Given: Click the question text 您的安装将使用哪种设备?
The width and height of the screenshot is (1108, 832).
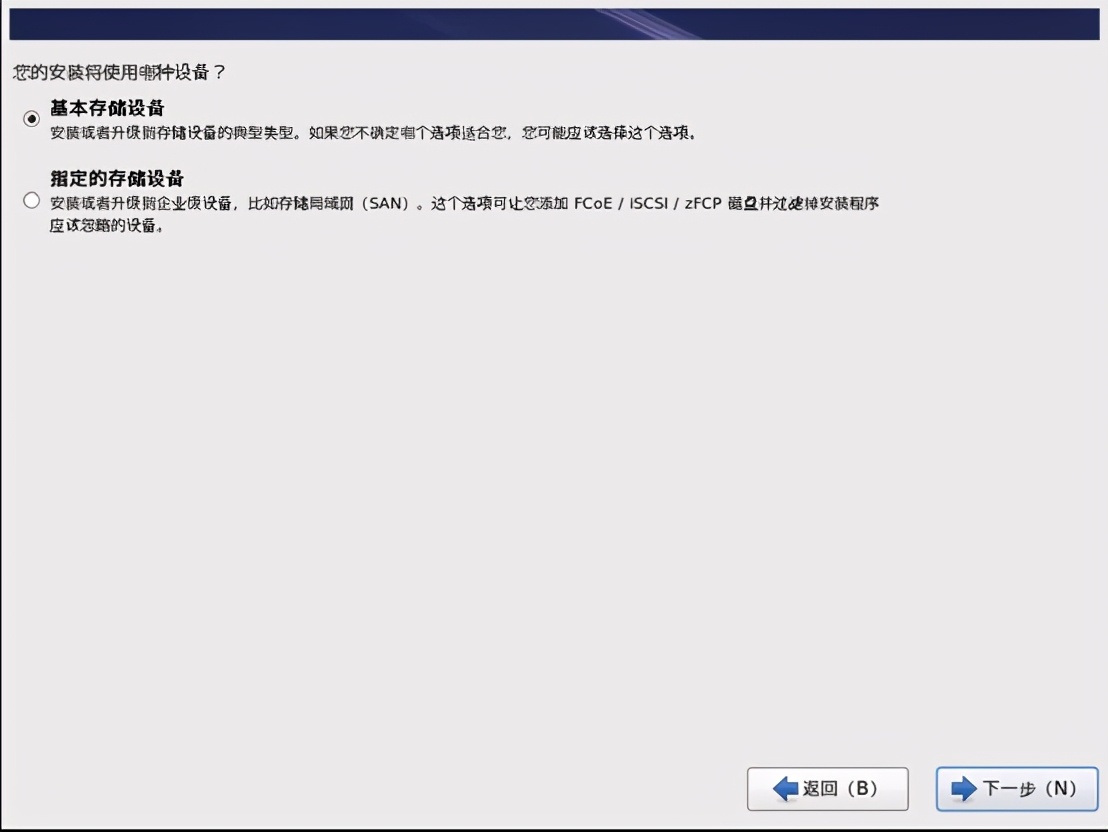Looking at the screenshot, I should (119, 72).
